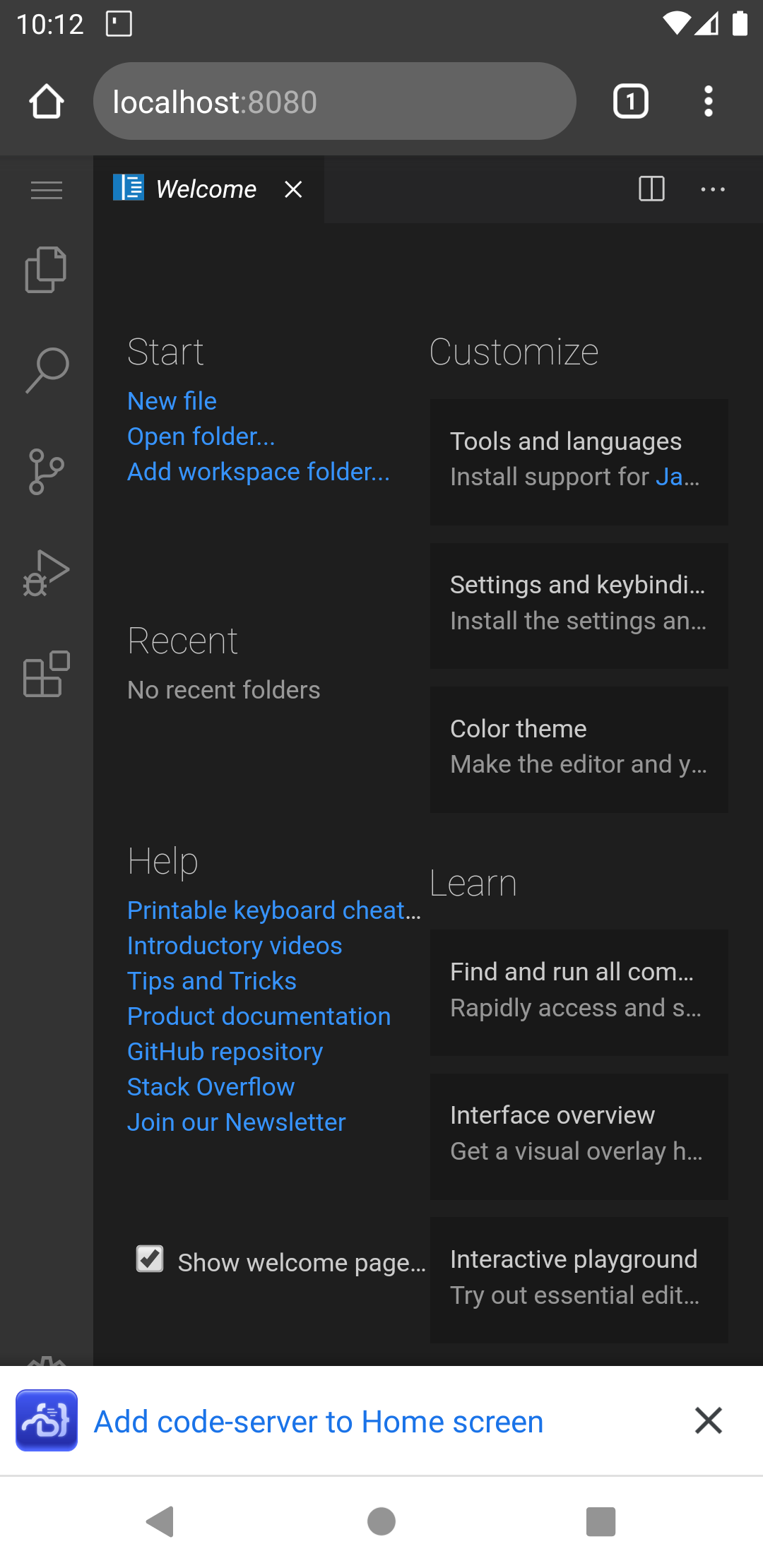Open browser three-dot overflow menu
This screenshot has width=763, height=1568.
pos(708,102)
